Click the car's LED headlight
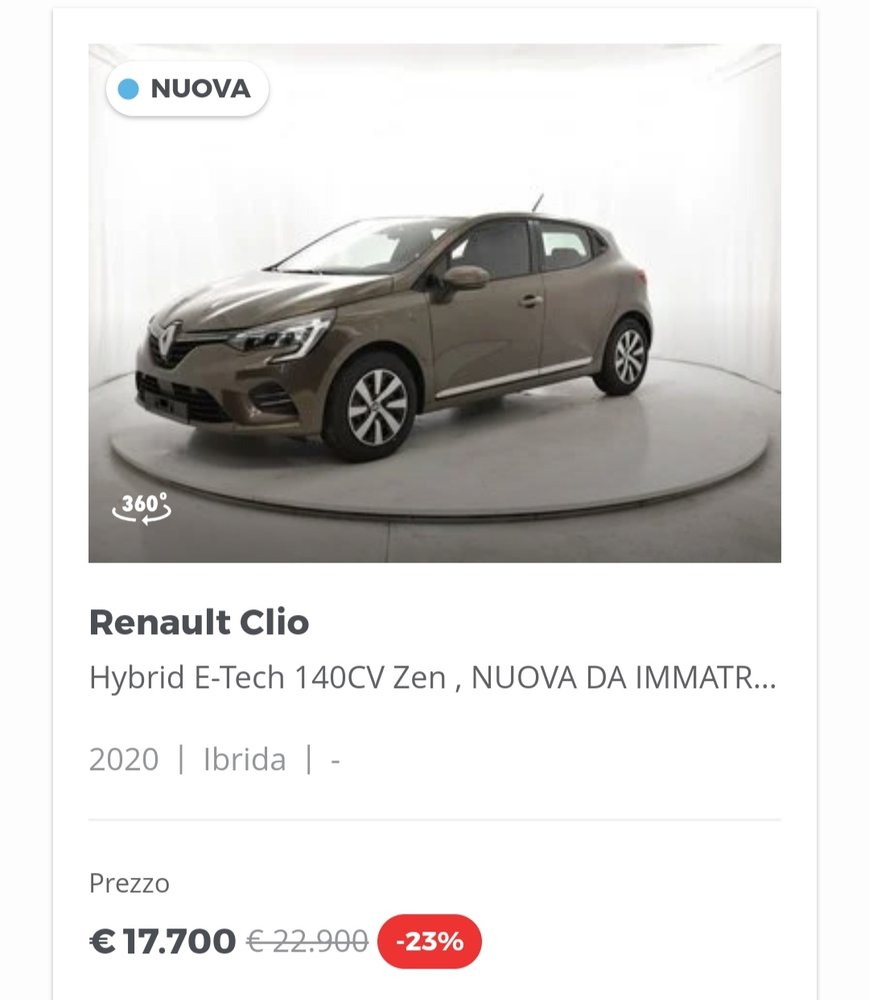The height and width of the screenshot is (1000, 869). [x=283, y=335]
